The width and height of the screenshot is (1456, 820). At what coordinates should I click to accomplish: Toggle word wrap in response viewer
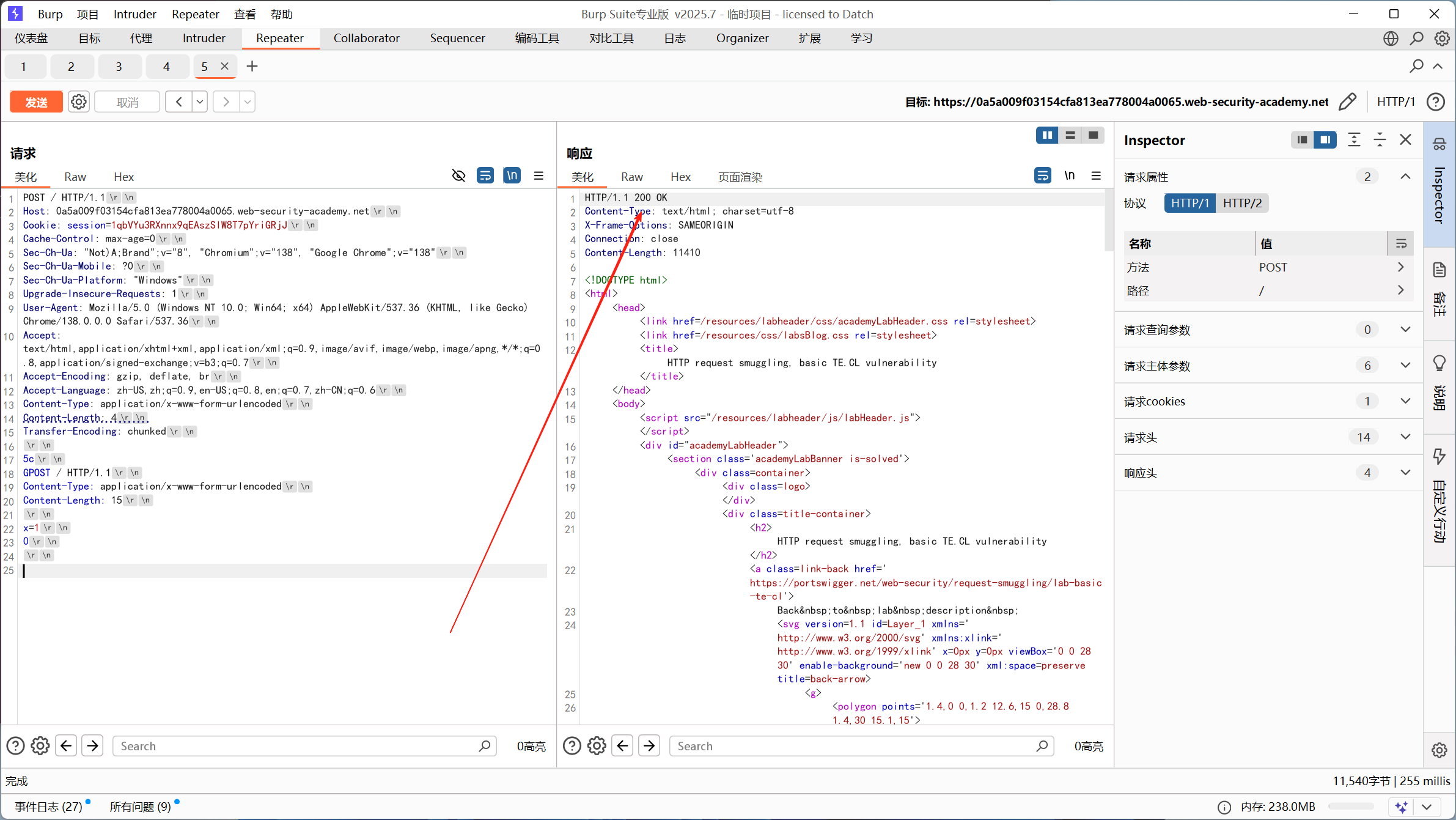pos(1043,176)
